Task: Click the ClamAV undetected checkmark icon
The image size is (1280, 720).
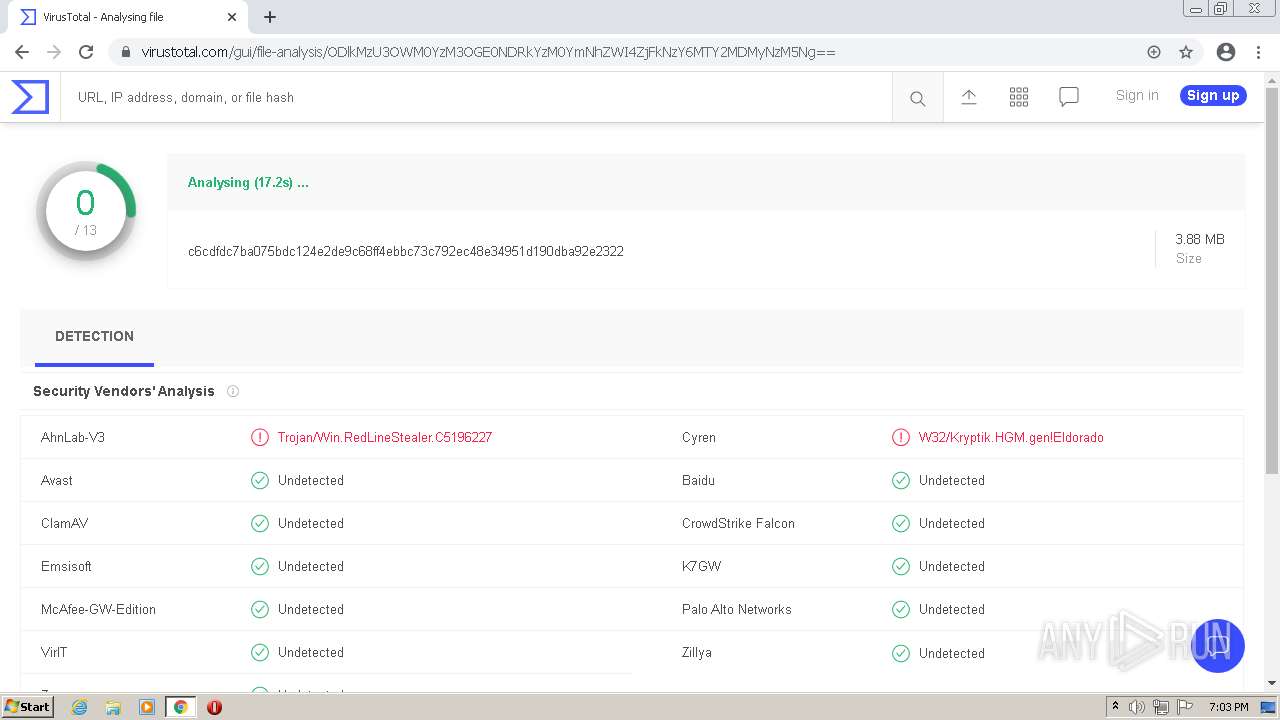Action: click(260, 523)
